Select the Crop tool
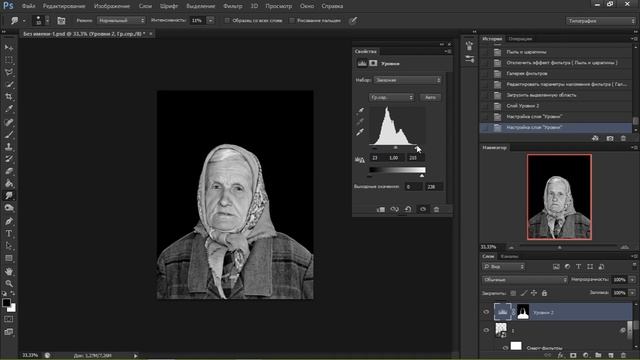This screenshot has width=640, height=360. (x=9, y=97)
